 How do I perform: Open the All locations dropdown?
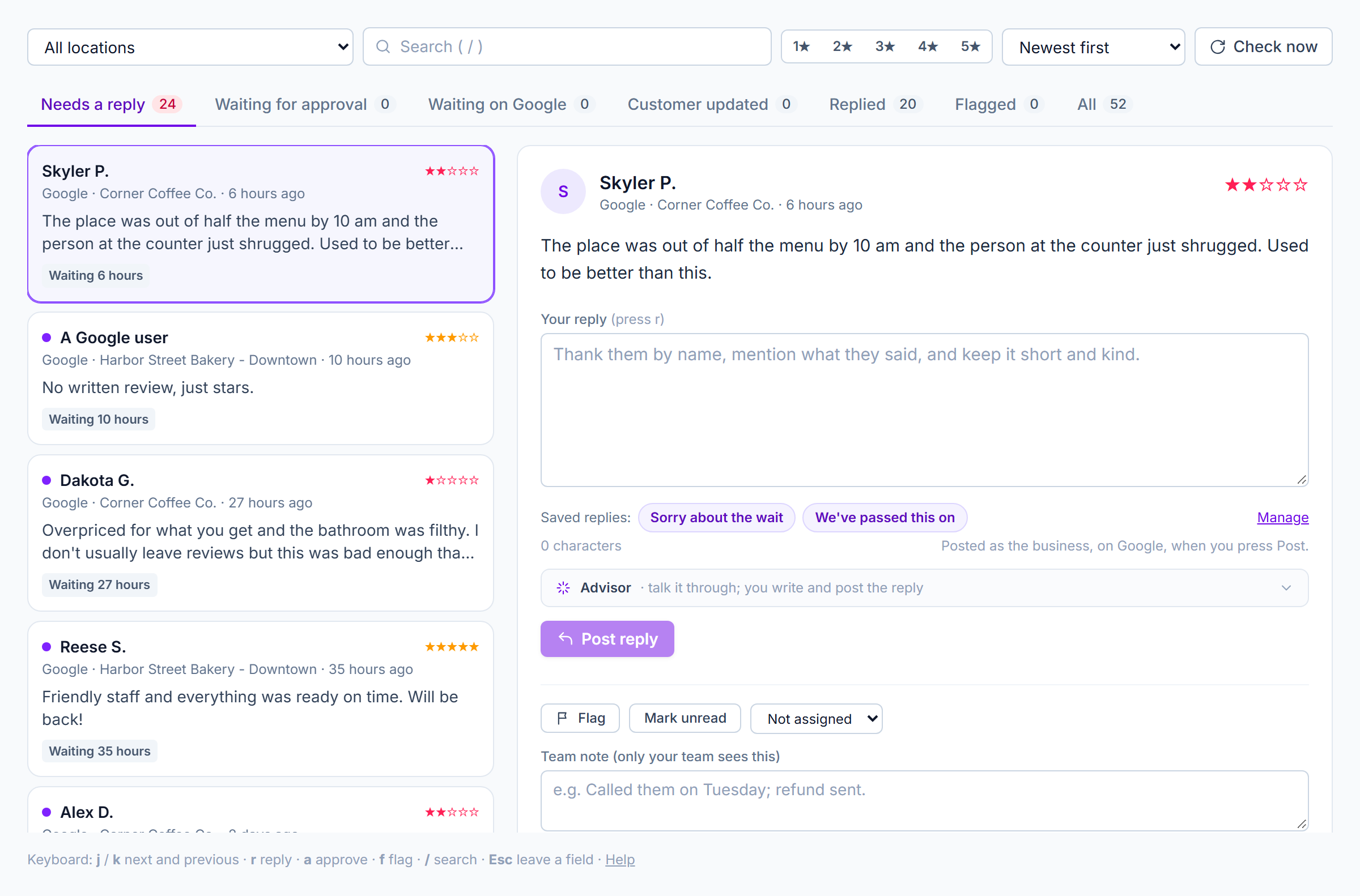[190, 48]
